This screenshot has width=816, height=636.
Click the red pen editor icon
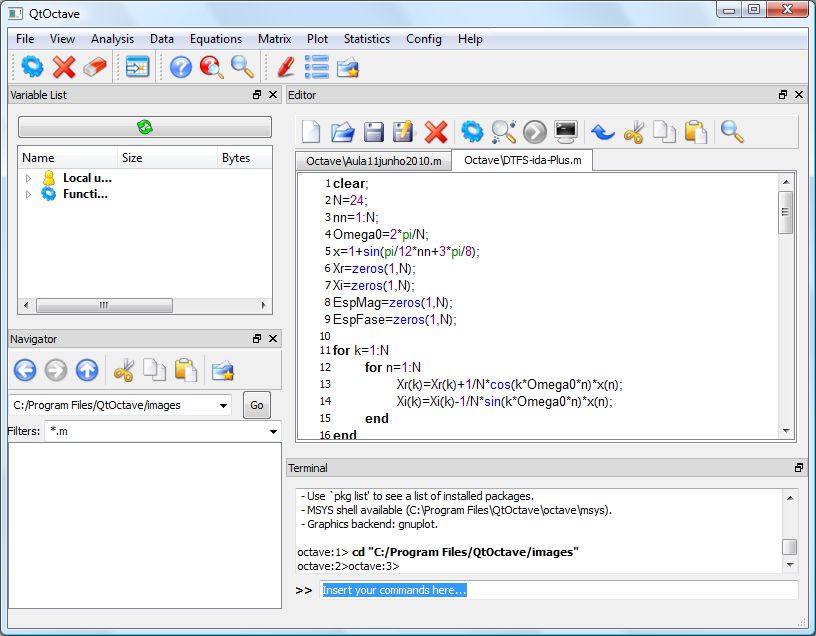[286, 67]
